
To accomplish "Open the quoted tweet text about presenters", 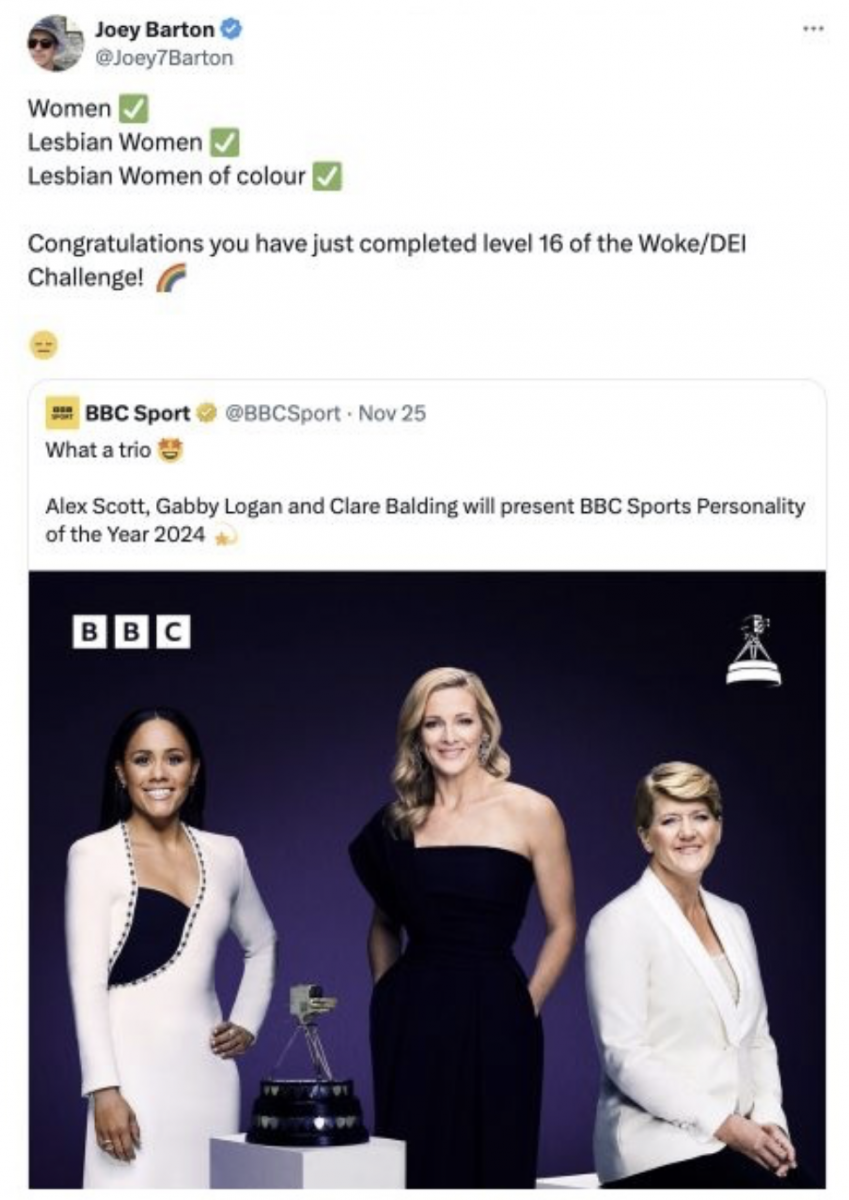I will tap(425, 521).
